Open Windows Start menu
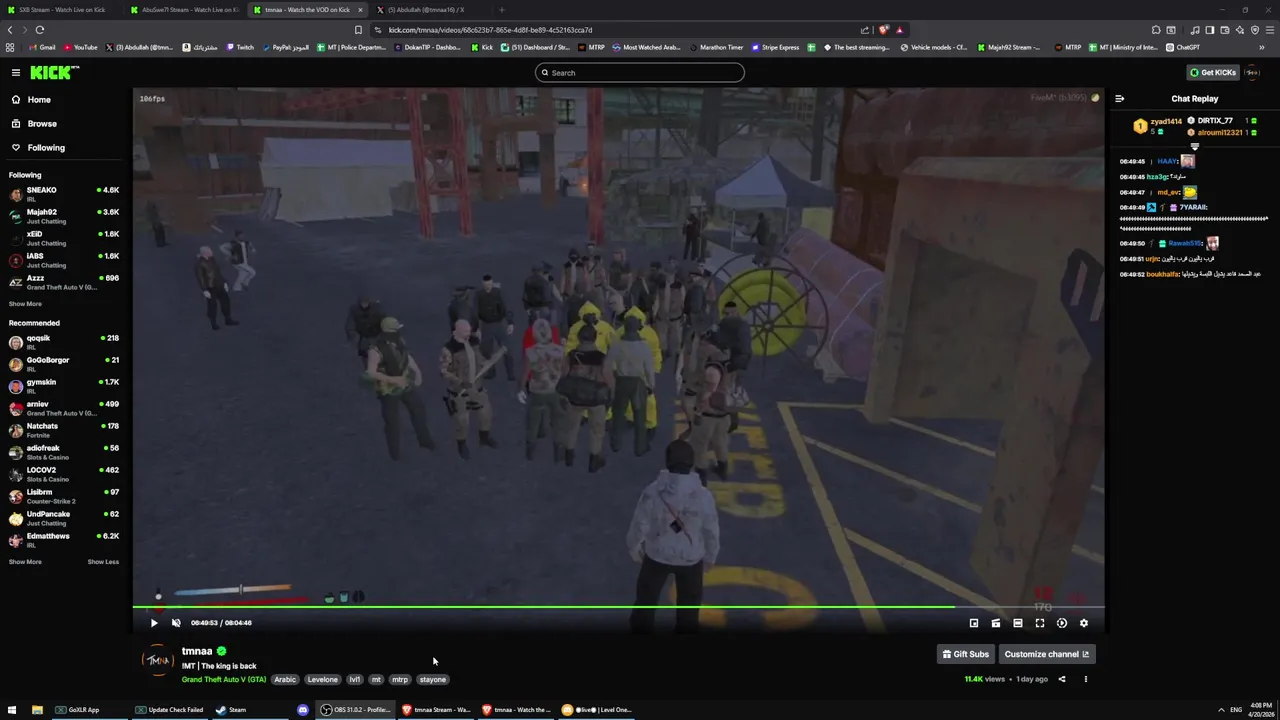Screen dimensions: 1280x720 [12, 710]
